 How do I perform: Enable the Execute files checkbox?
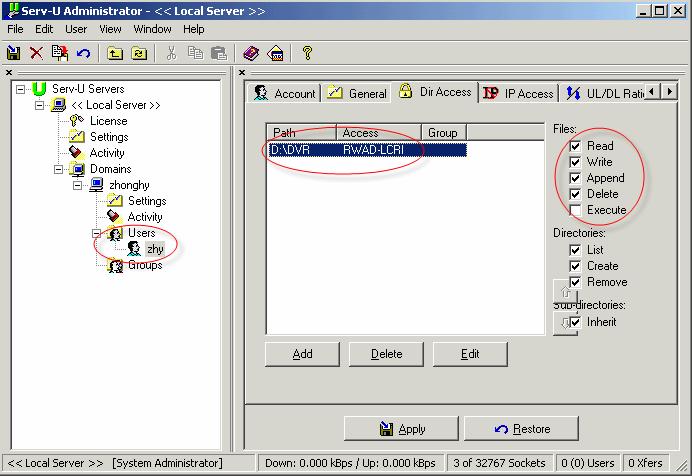pos(575,210)
